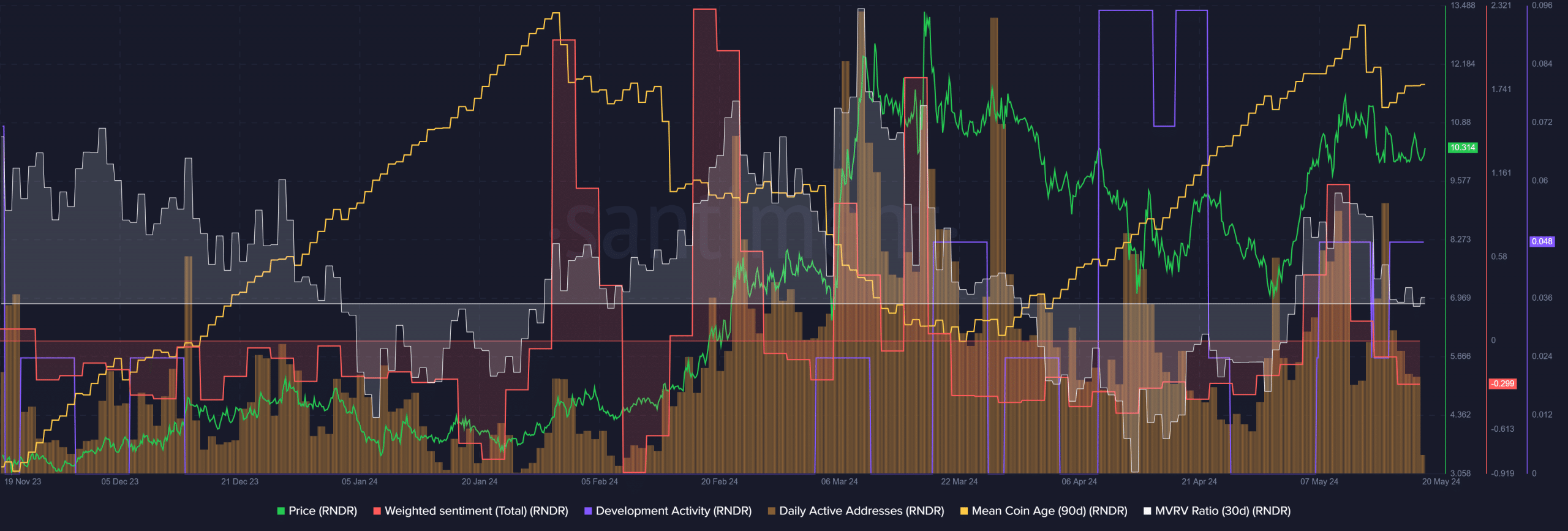This screenshot has width=1568, height=531.
Task: Click the 05 Dec 23 date label
Action: click(120, 481)
